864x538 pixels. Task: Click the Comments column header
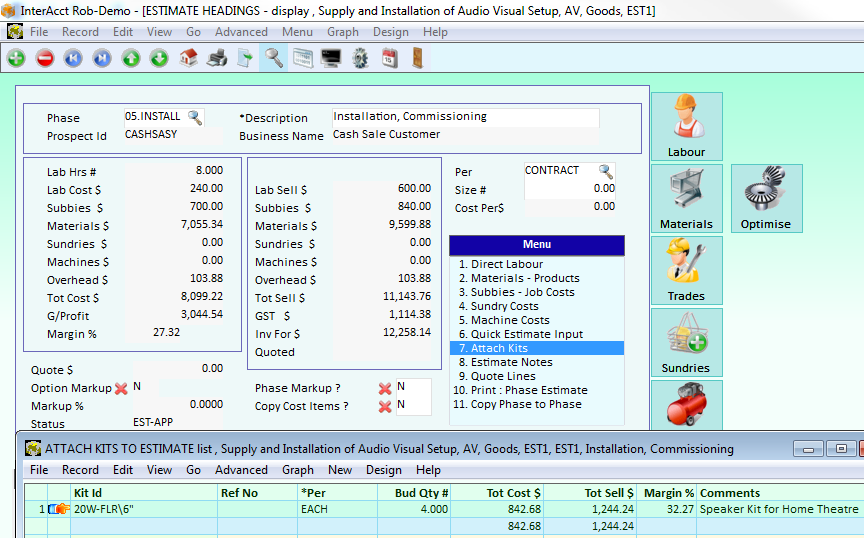coord(780,493)
